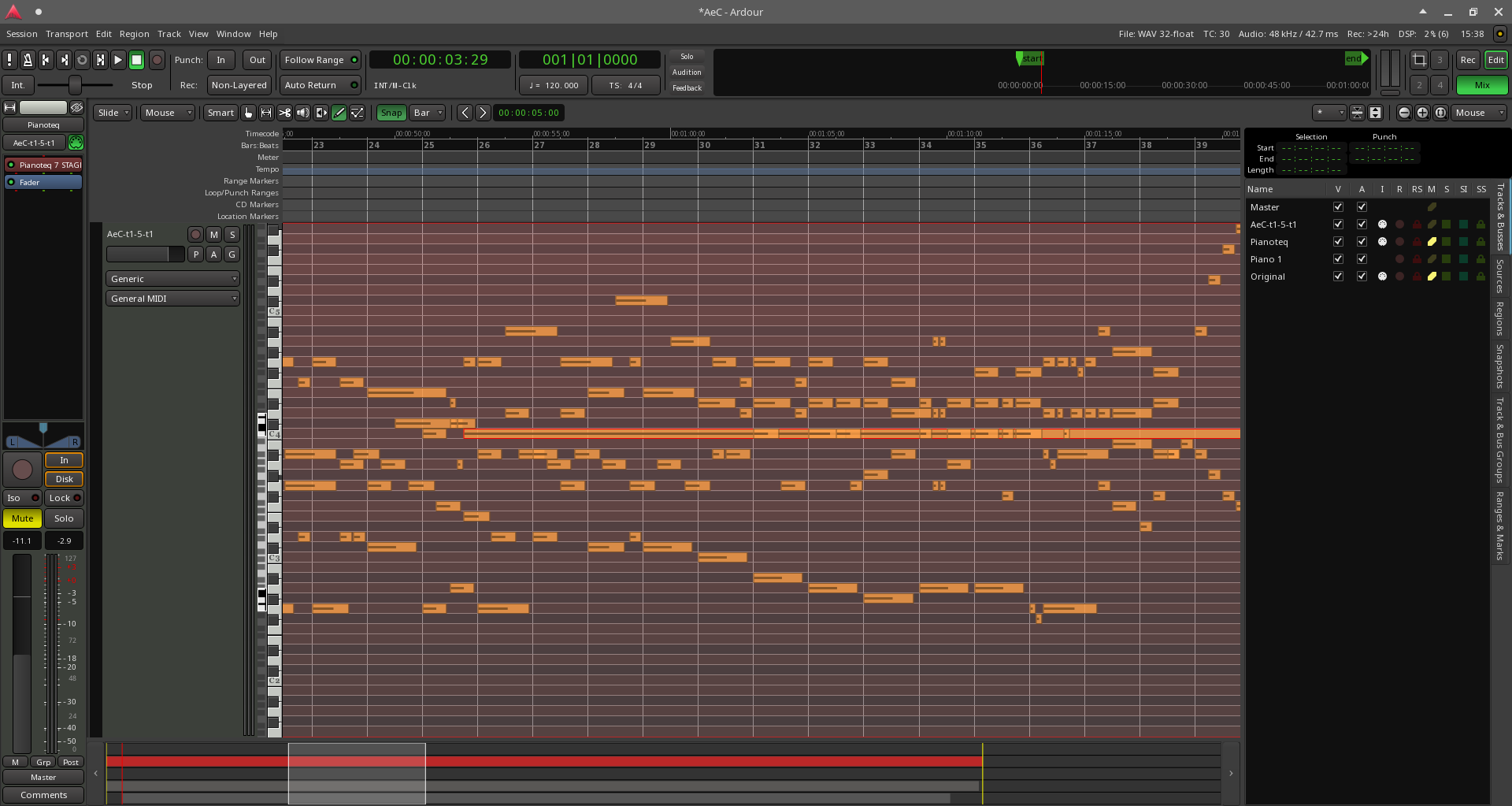Click the zoom out minus icon

[1404, 113]
